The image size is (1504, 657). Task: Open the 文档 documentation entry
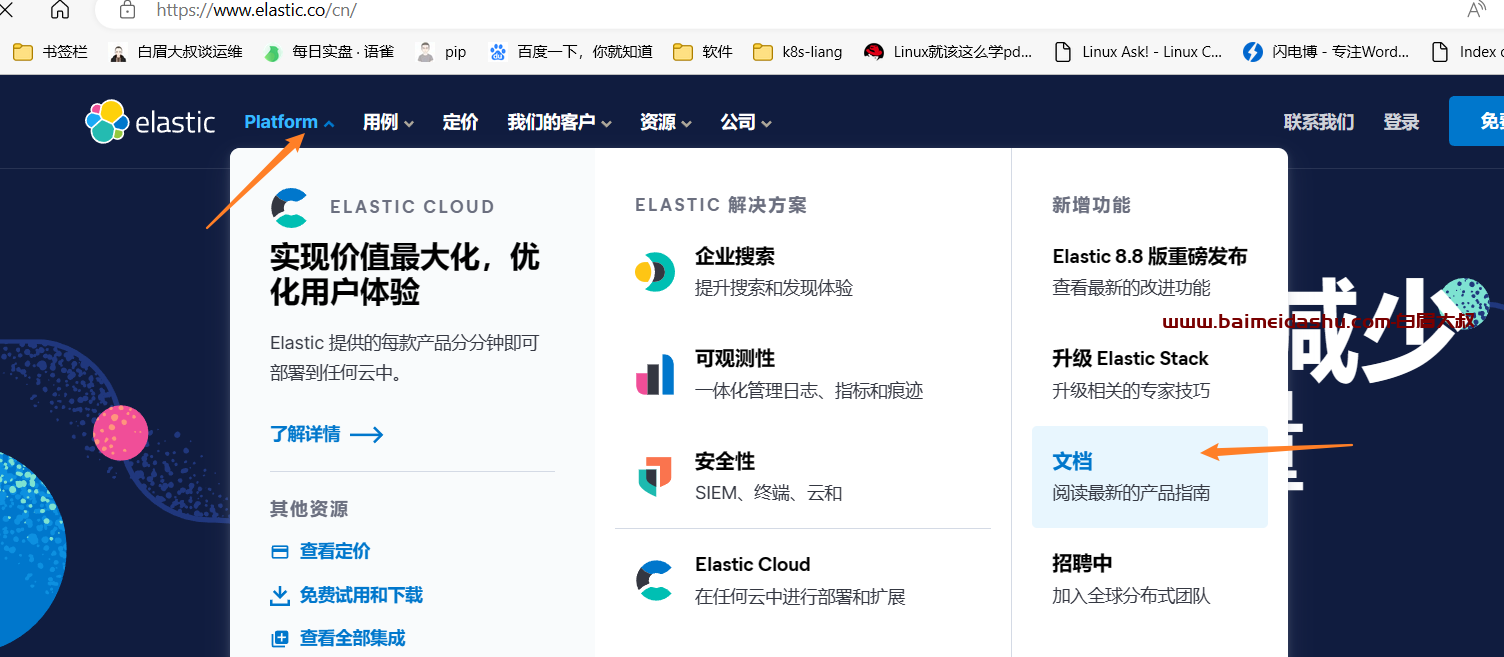point(1150,476)
